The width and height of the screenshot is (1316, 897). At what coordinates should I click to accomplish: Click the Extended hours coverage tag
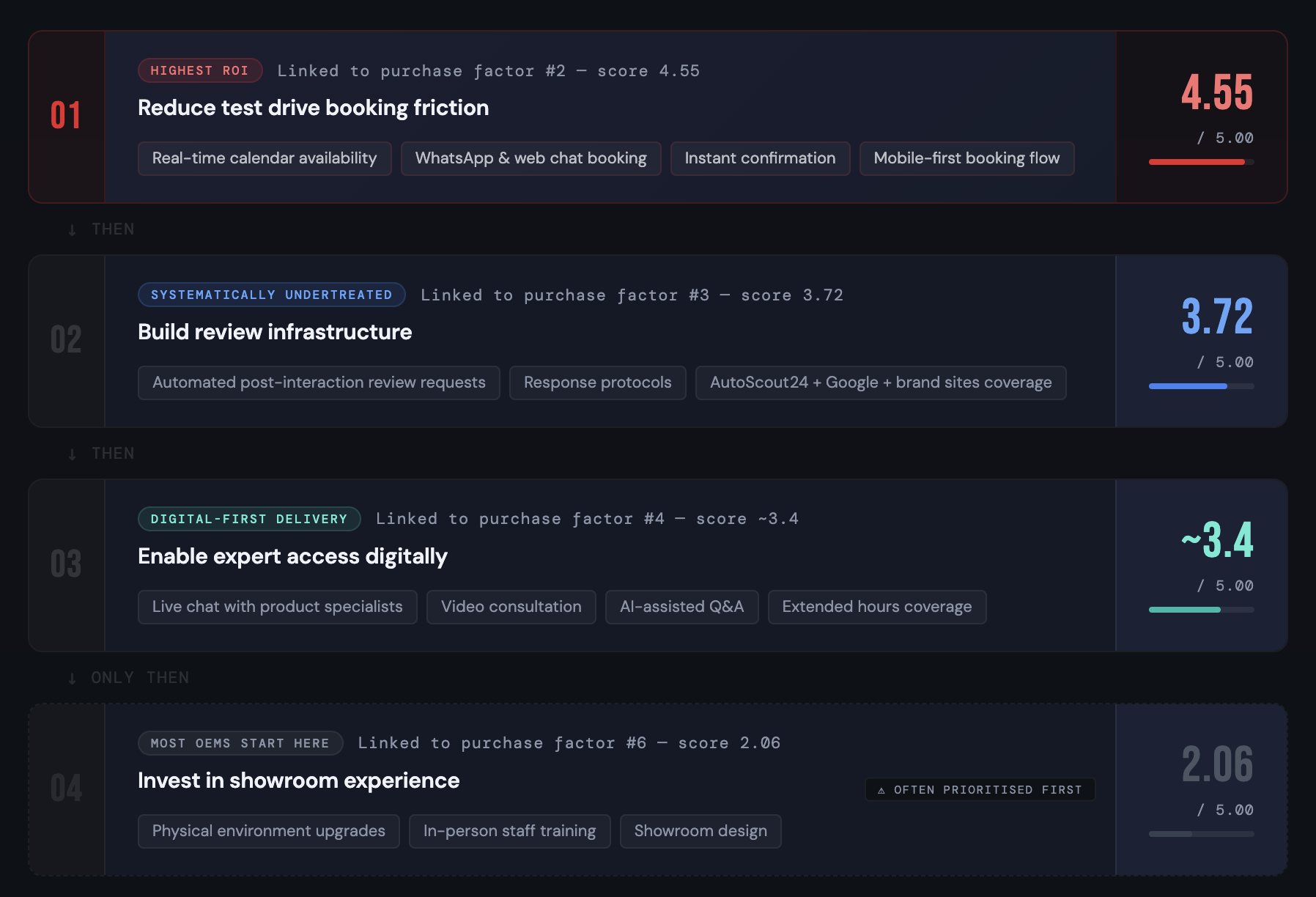876,607
